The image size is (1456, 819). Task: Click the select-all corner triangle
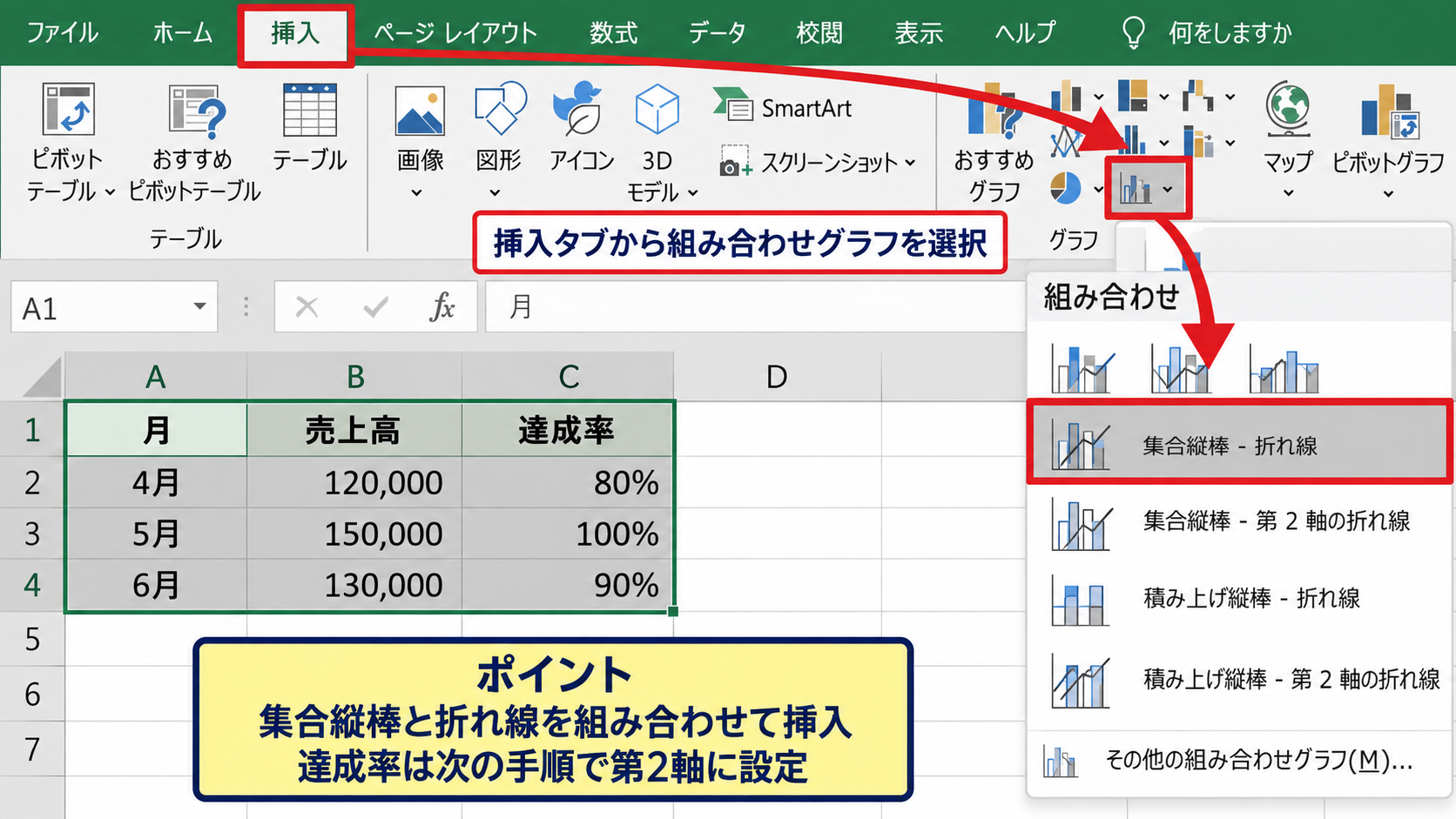pos(42,377)
